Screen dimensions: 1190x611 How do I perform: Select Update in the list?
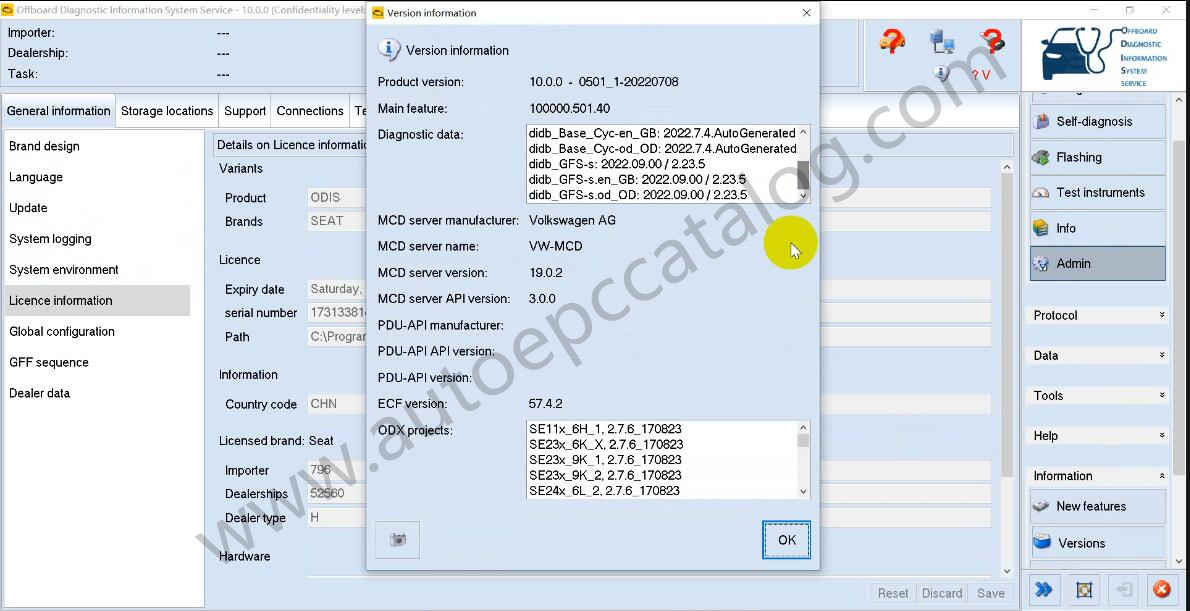click(97, 208)
